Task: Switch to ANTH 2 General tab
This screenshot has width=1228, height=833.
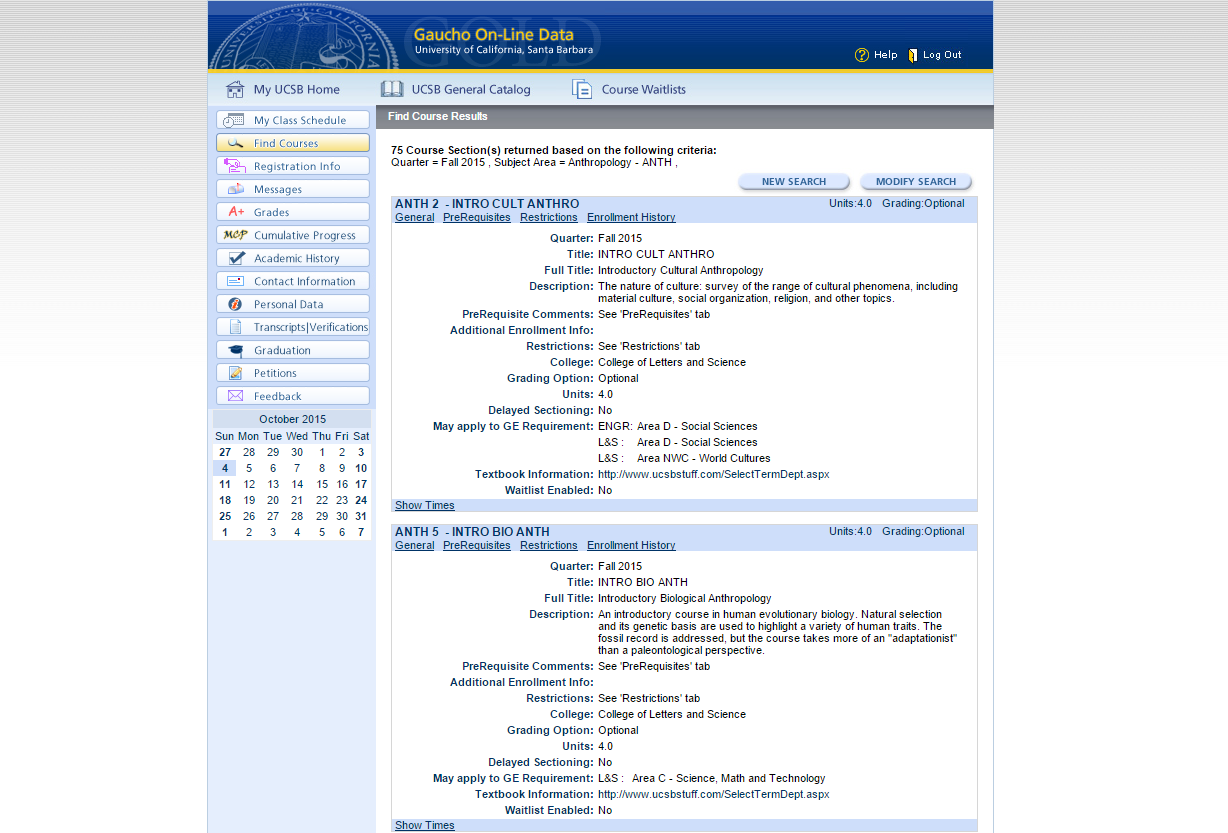Action: point(414,217)
